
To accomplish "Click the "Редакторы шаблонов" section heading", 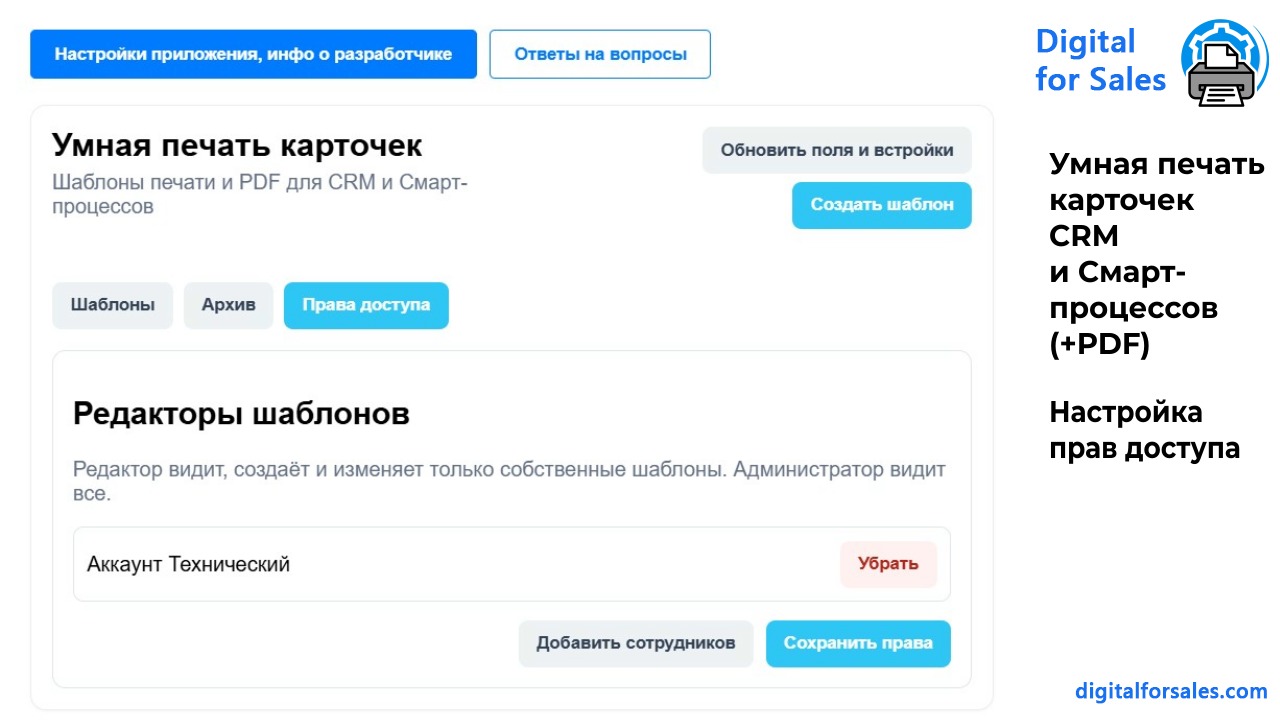I will tap(241, 414).
